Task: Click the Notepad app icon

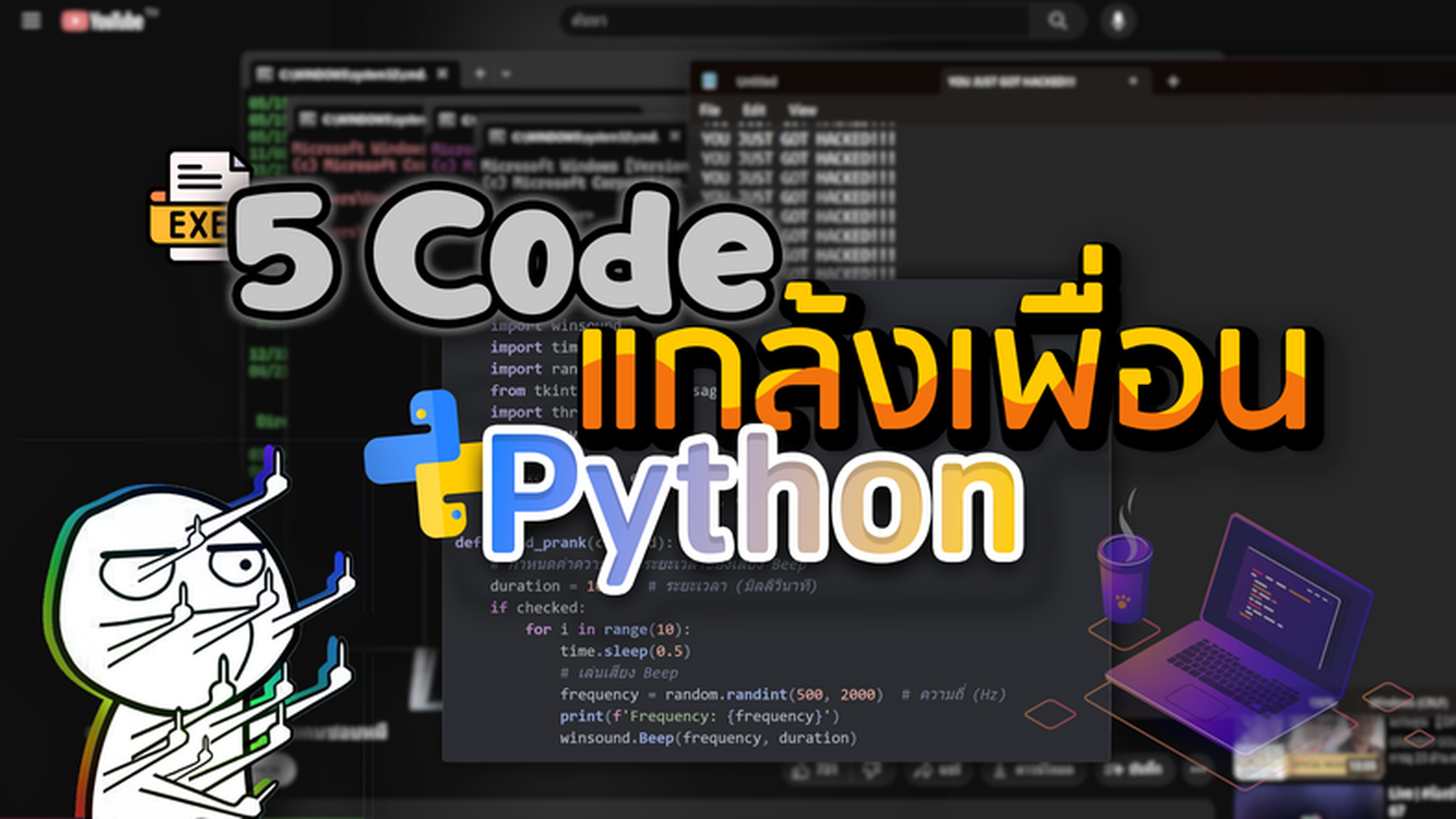Action: point(709,81)
